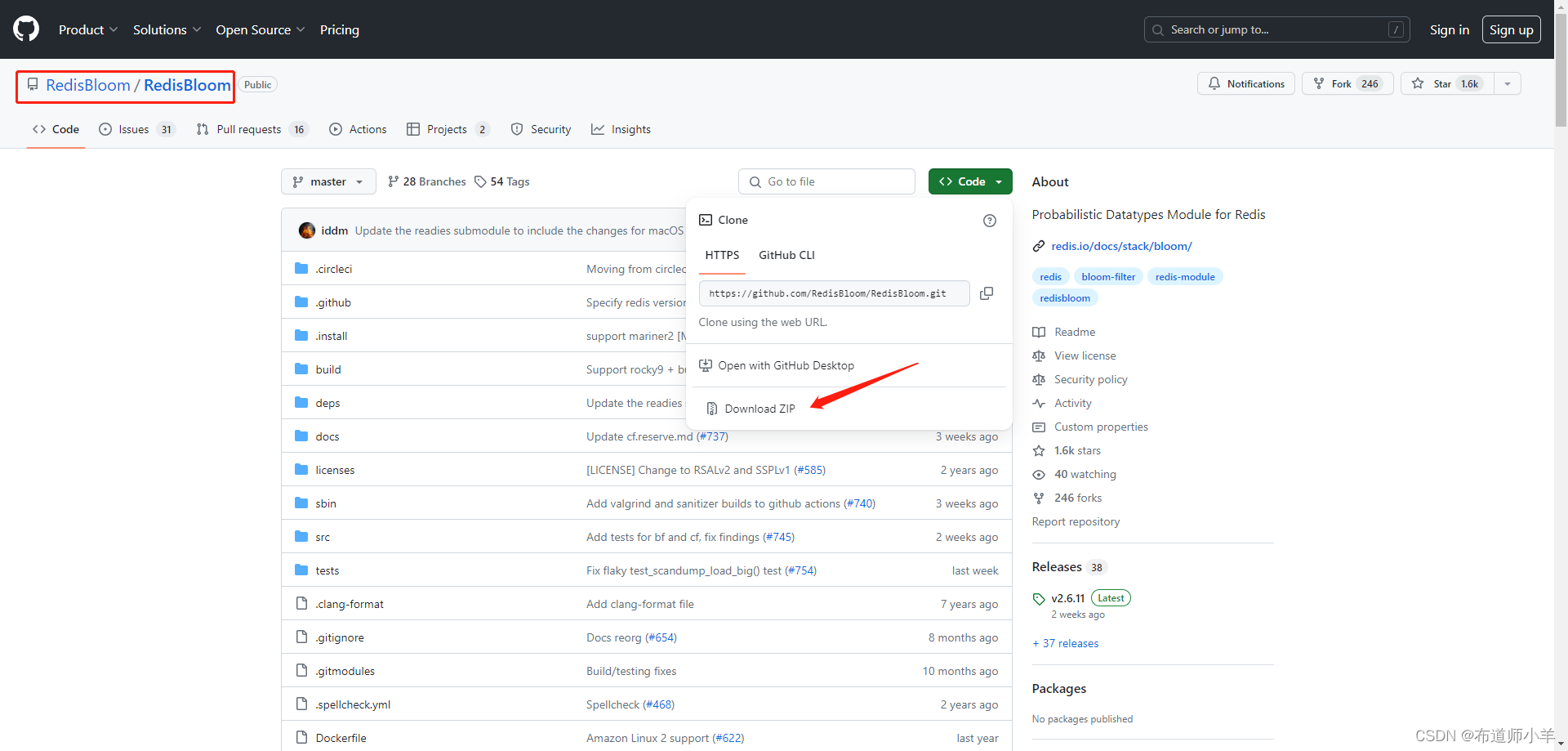Expand the Product menu
The image size is (1568, 751).
point(88,29)
